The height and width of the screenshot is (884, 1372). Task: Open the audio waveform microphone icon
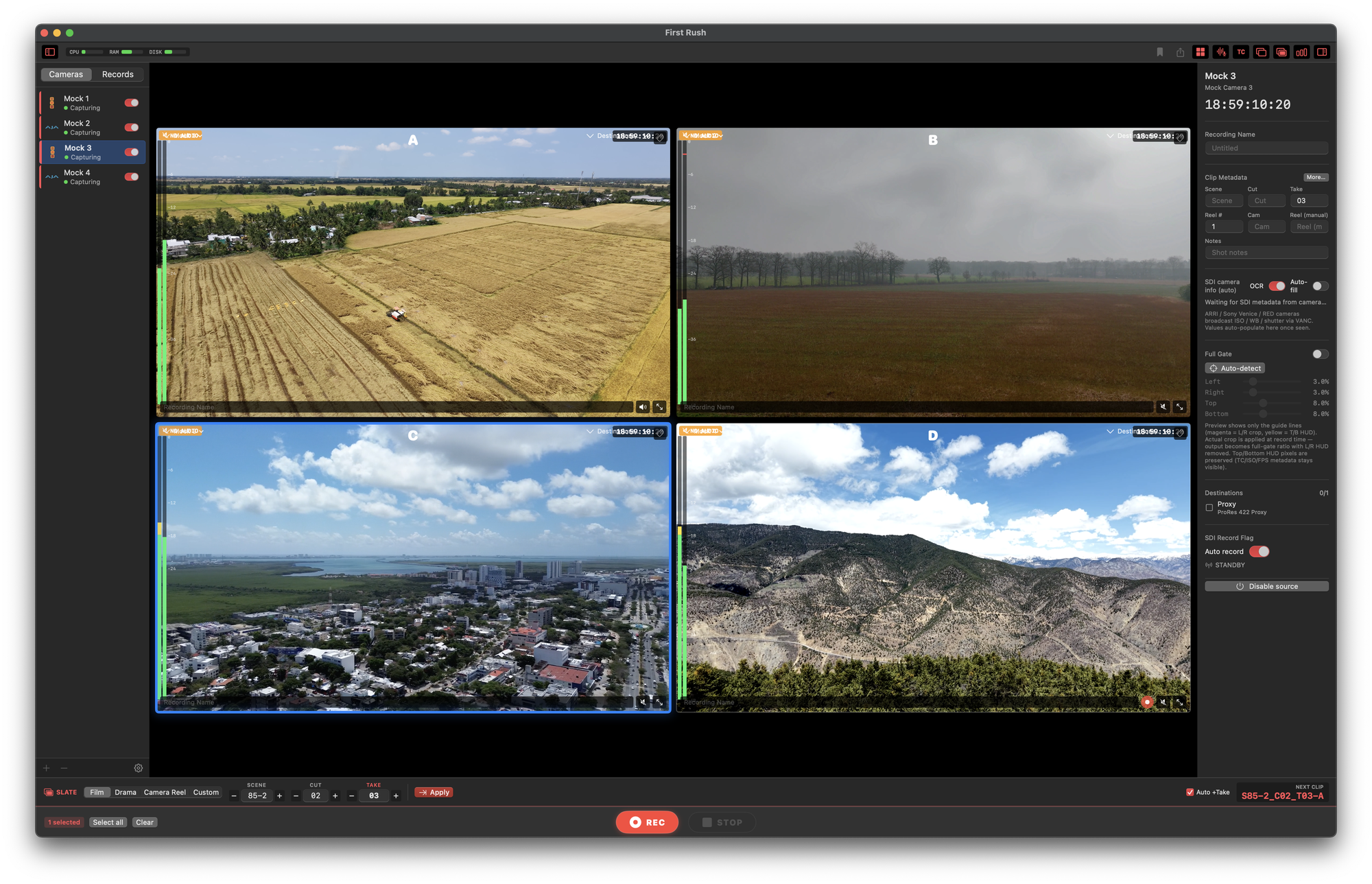tap(1220, 52)
